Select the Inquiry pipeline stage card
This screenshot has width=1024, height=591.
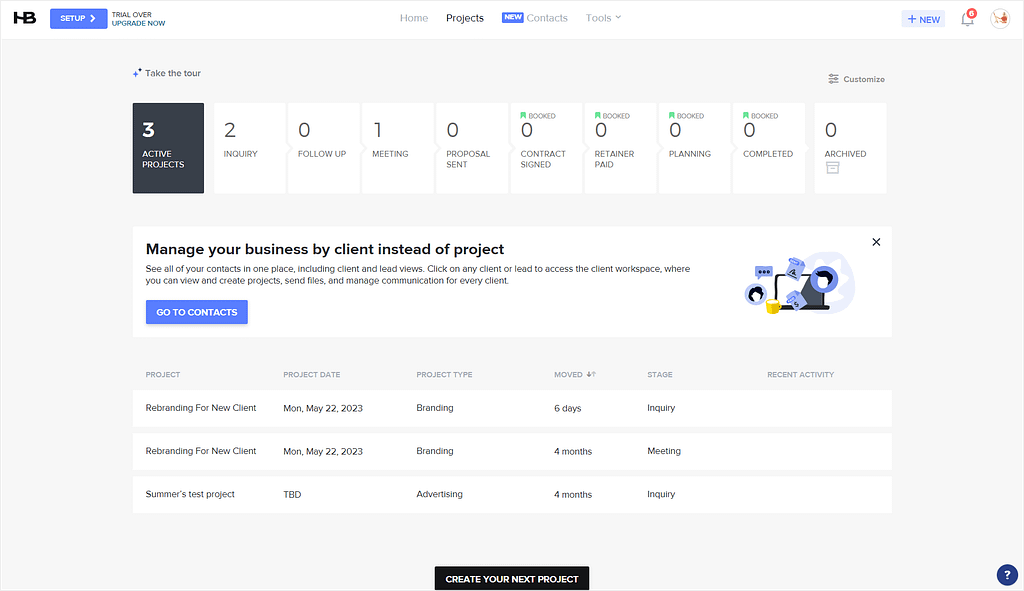coord(248,148)
